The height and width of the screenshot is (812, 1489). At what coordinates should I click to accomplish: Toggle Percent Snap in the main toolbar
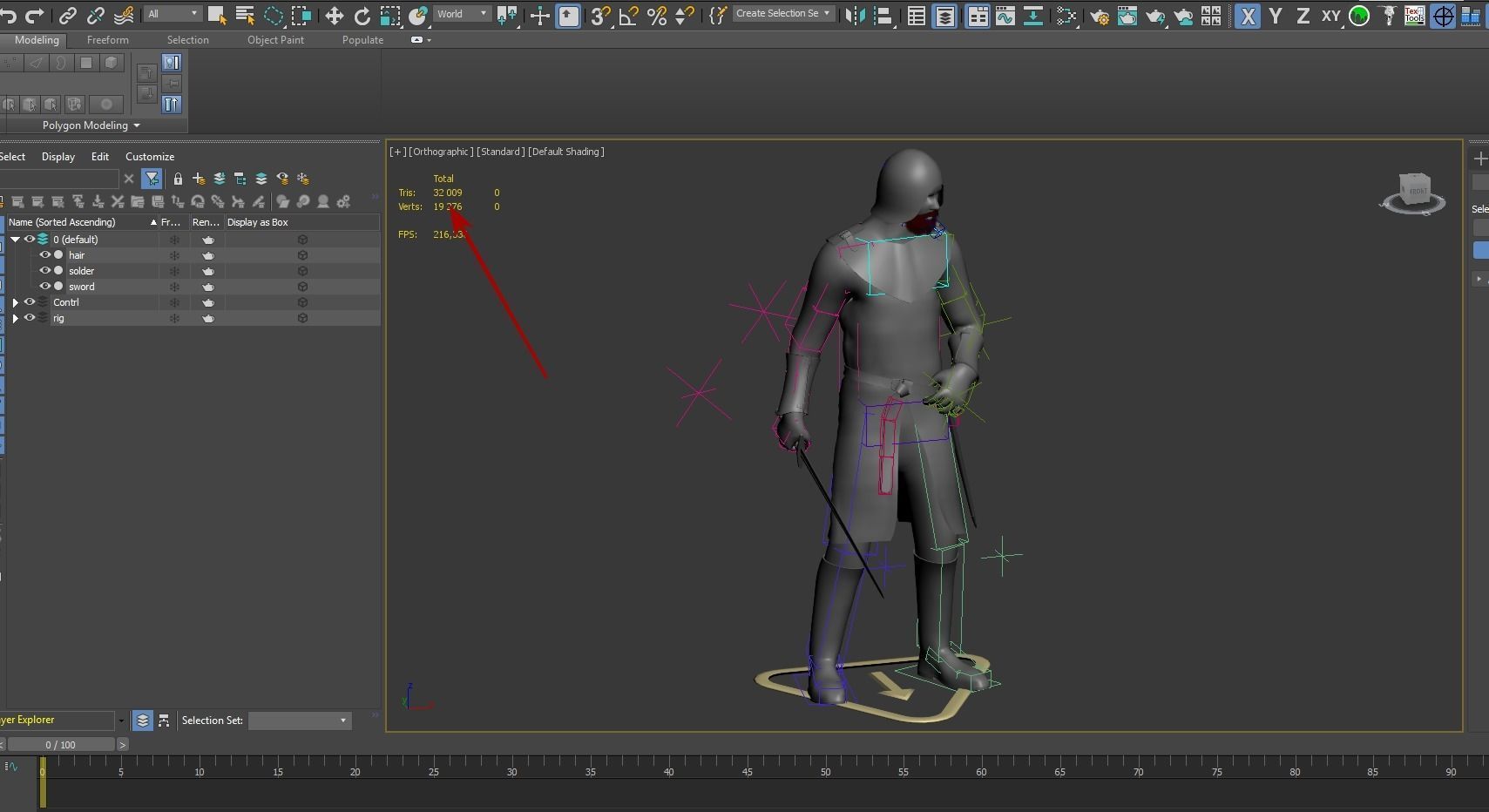[657, 15]
